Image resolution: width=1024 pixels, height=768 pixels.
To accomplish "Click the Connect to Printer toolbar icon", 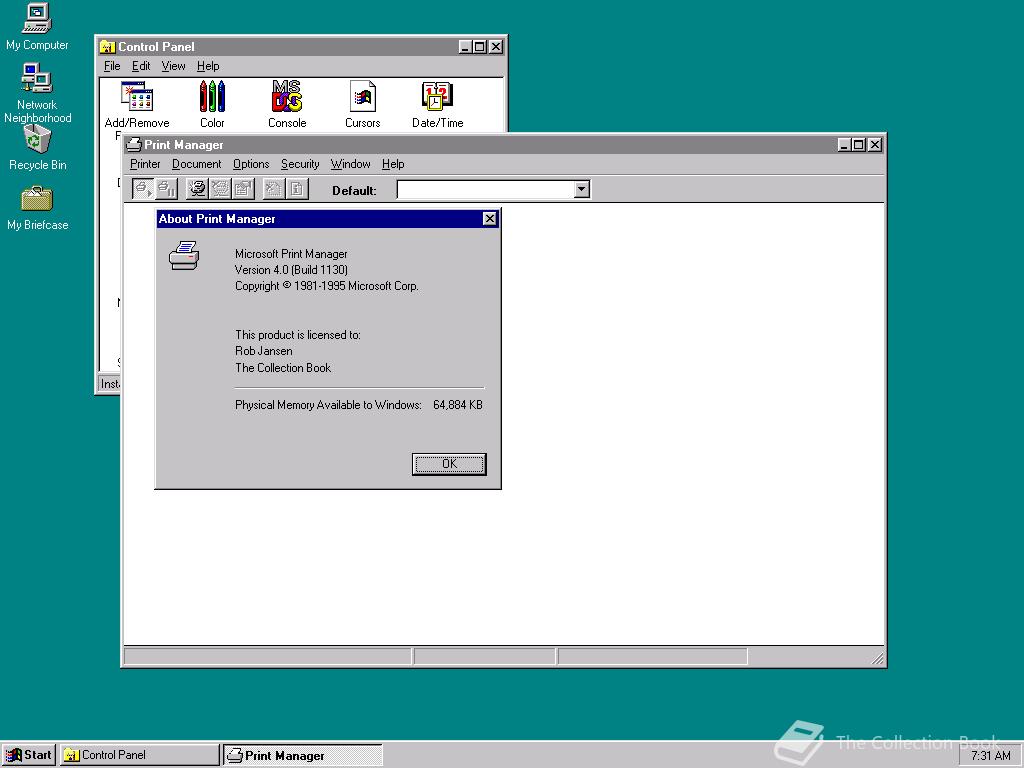I will coord(197,189).
